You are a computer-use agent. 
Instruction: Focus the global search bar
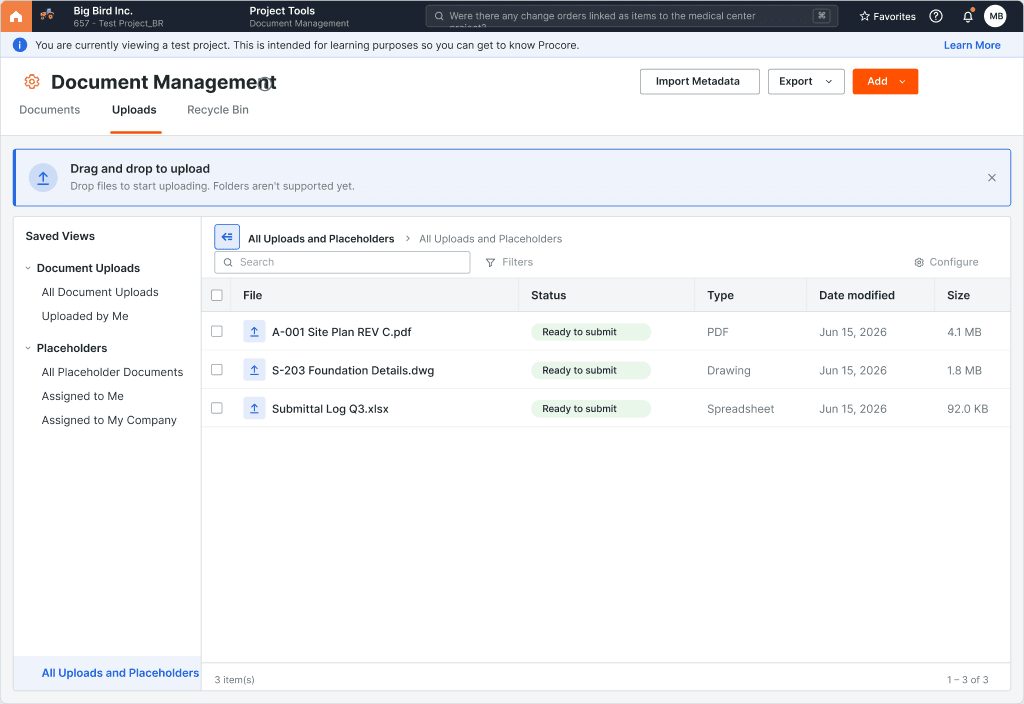[632, 16]
